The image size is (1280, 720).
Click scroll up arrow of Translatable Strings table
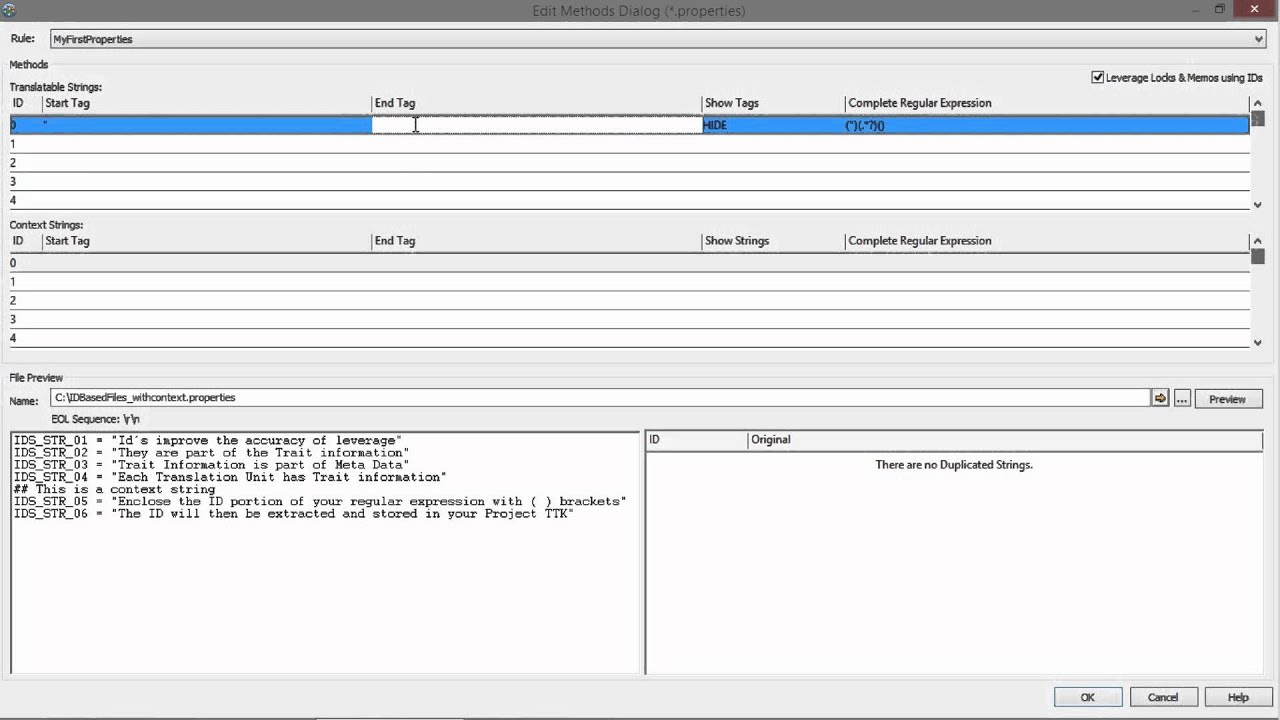point(1258,103)
